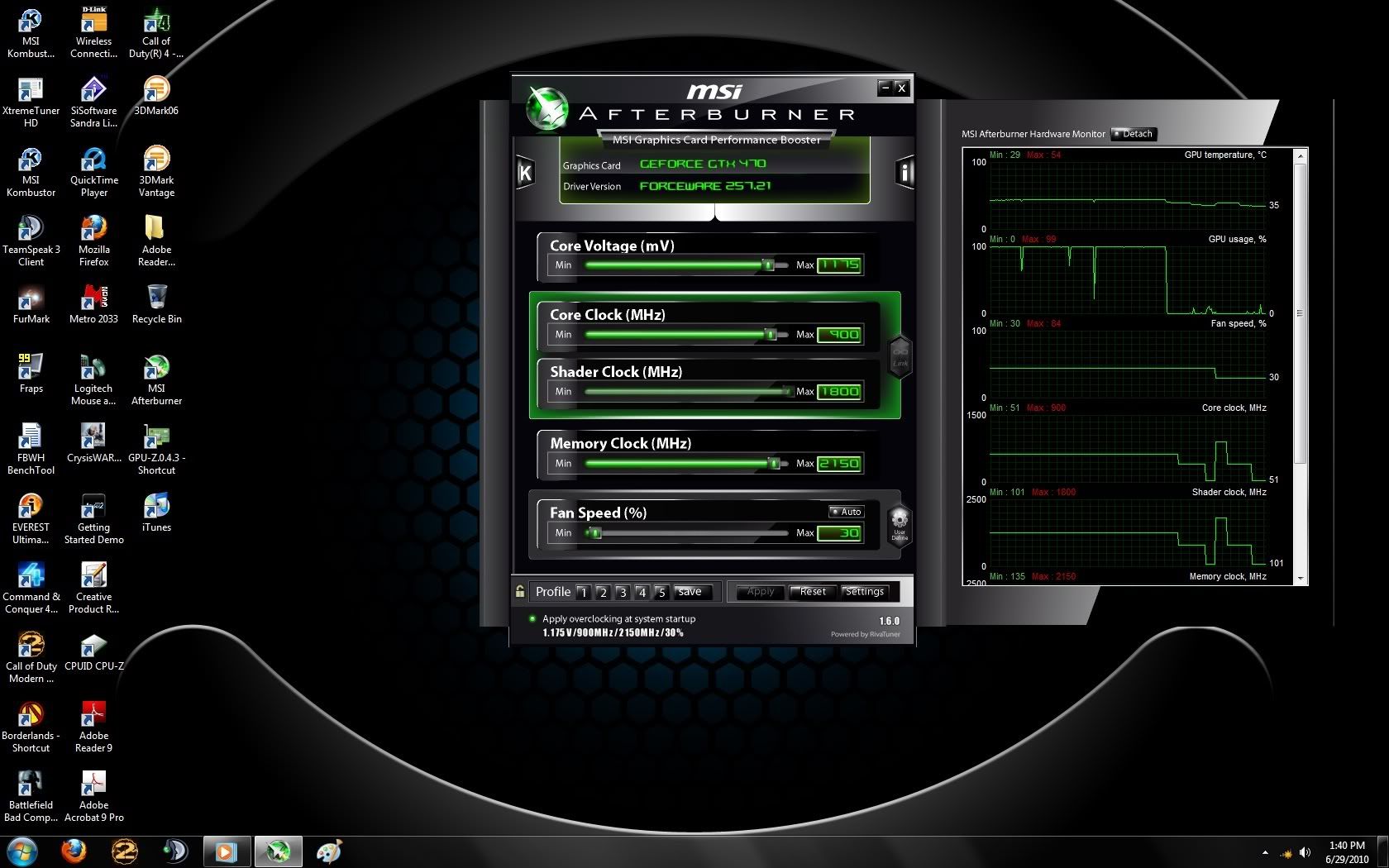The image size is (1389, 868).
Task: Click the profile save button
Action: [692, 592]
